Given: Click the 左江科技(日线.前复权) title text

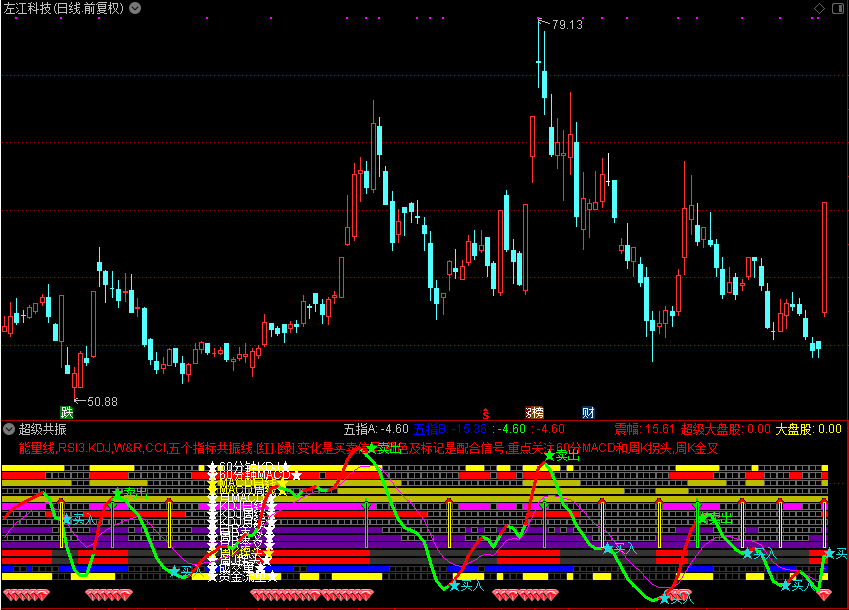Looking at the screenshot, I should coord(64,8).
